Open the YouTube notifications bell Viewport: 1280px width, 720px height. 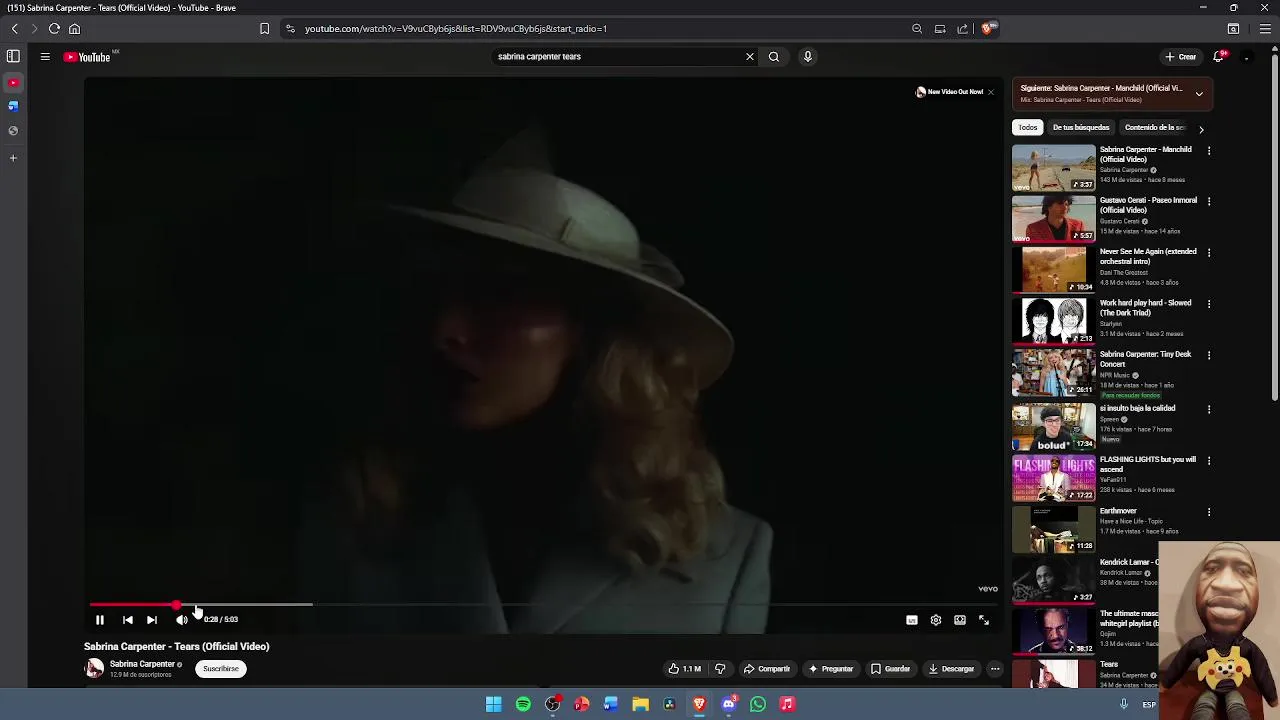tap(1219, 57)
